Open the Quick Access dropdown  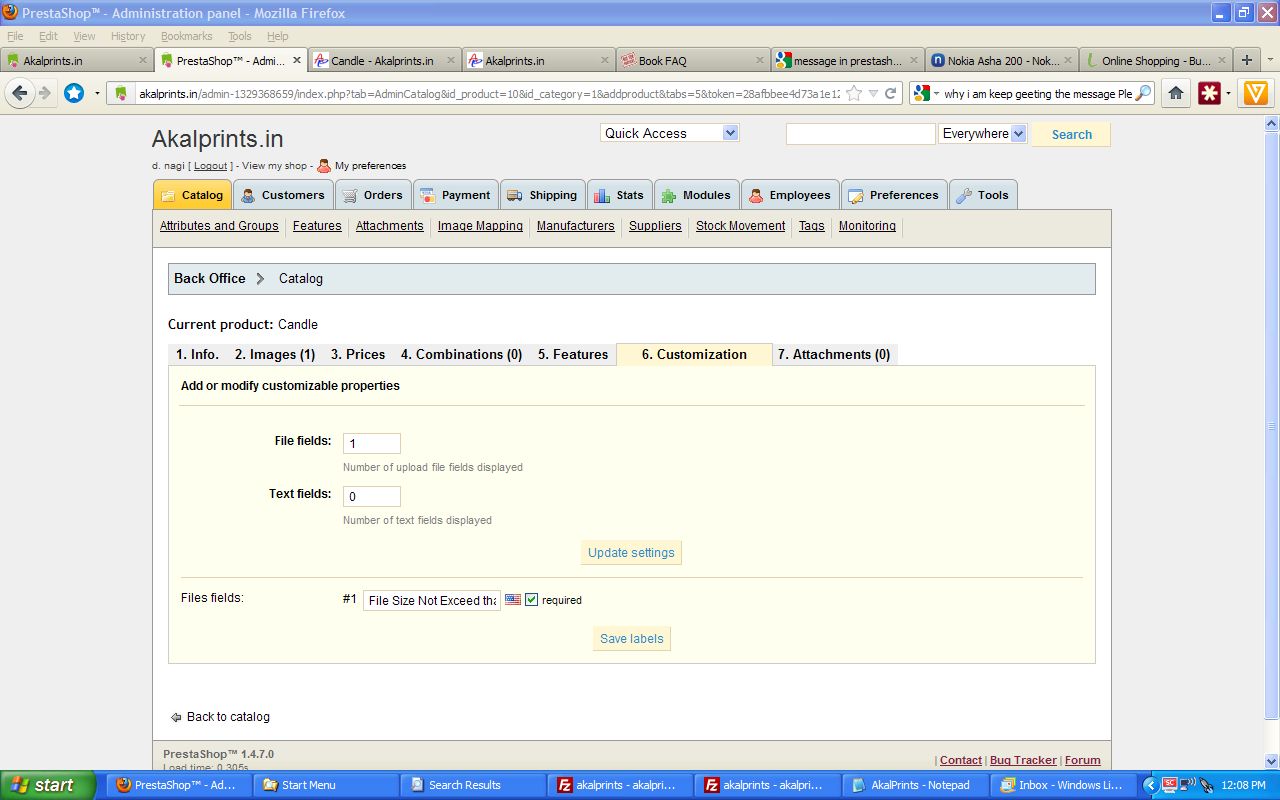tap(670, 133)
